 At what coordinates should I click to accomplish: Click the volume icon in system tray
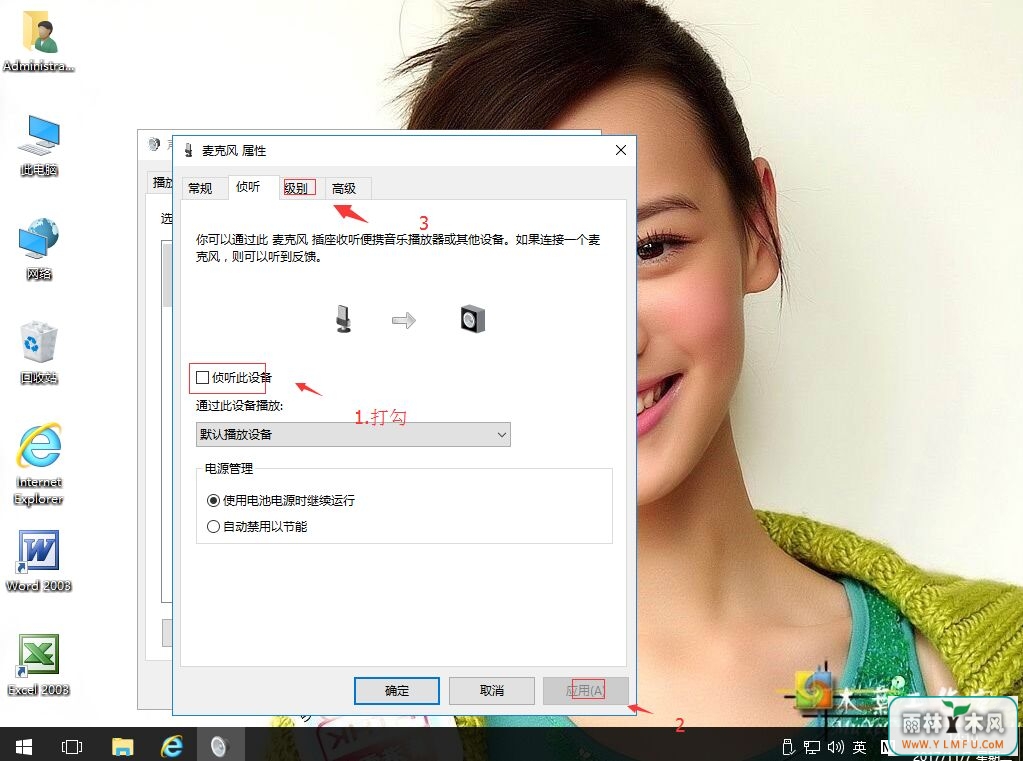point(835,747)
